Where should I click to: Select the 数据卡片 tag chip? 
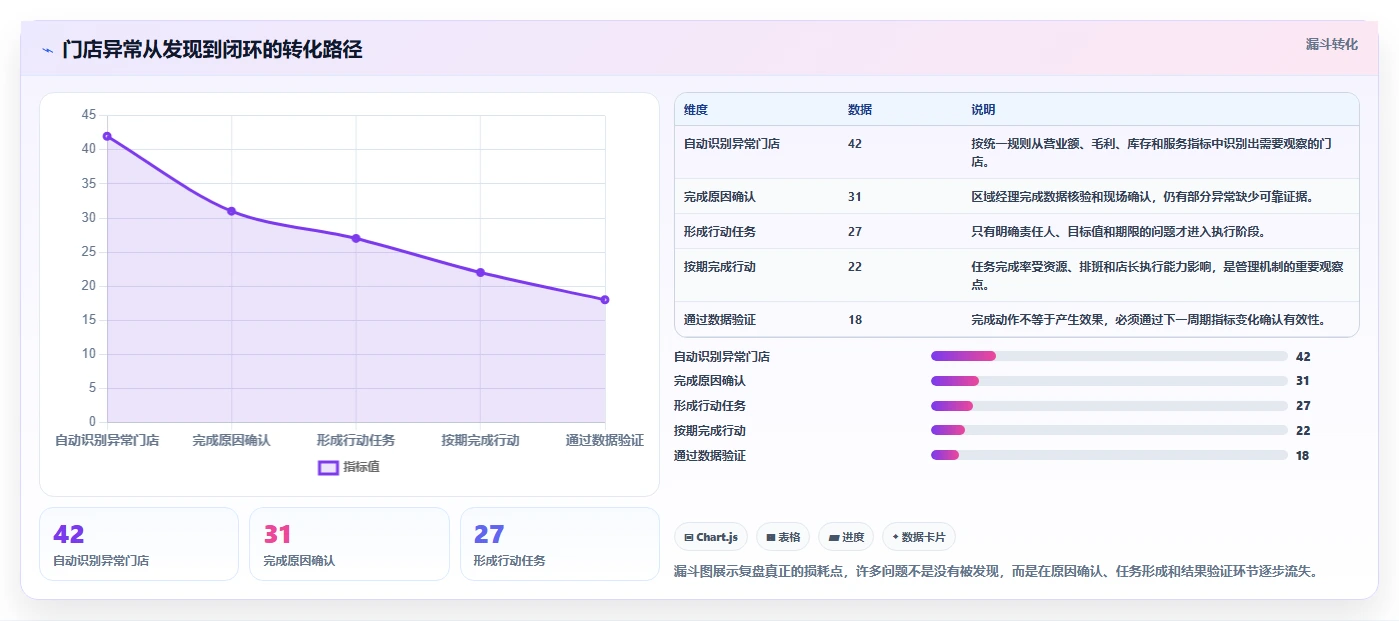tap(918, 537)
